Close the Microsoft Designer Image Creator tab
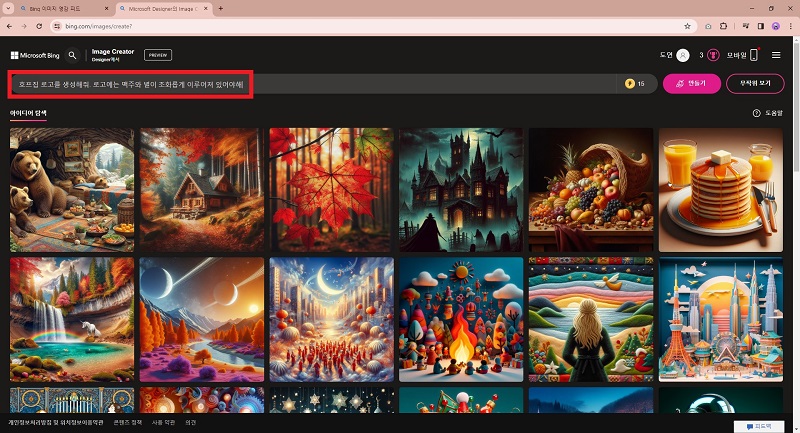The height and width of the screenshot is (433, 800). coord(206,9)
